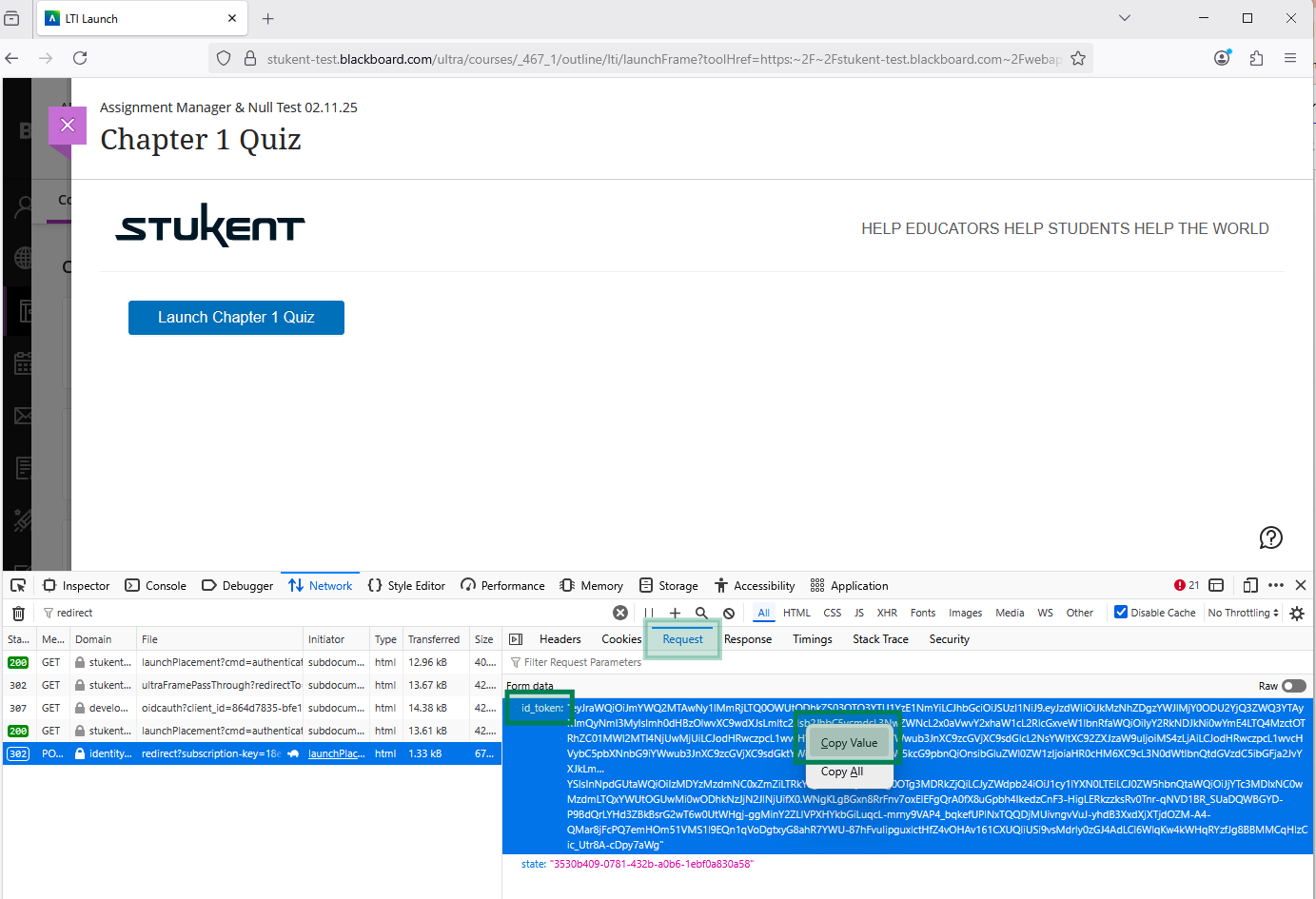
Task: Click the launchPlac... initiator link
Action: pos(336,753)
